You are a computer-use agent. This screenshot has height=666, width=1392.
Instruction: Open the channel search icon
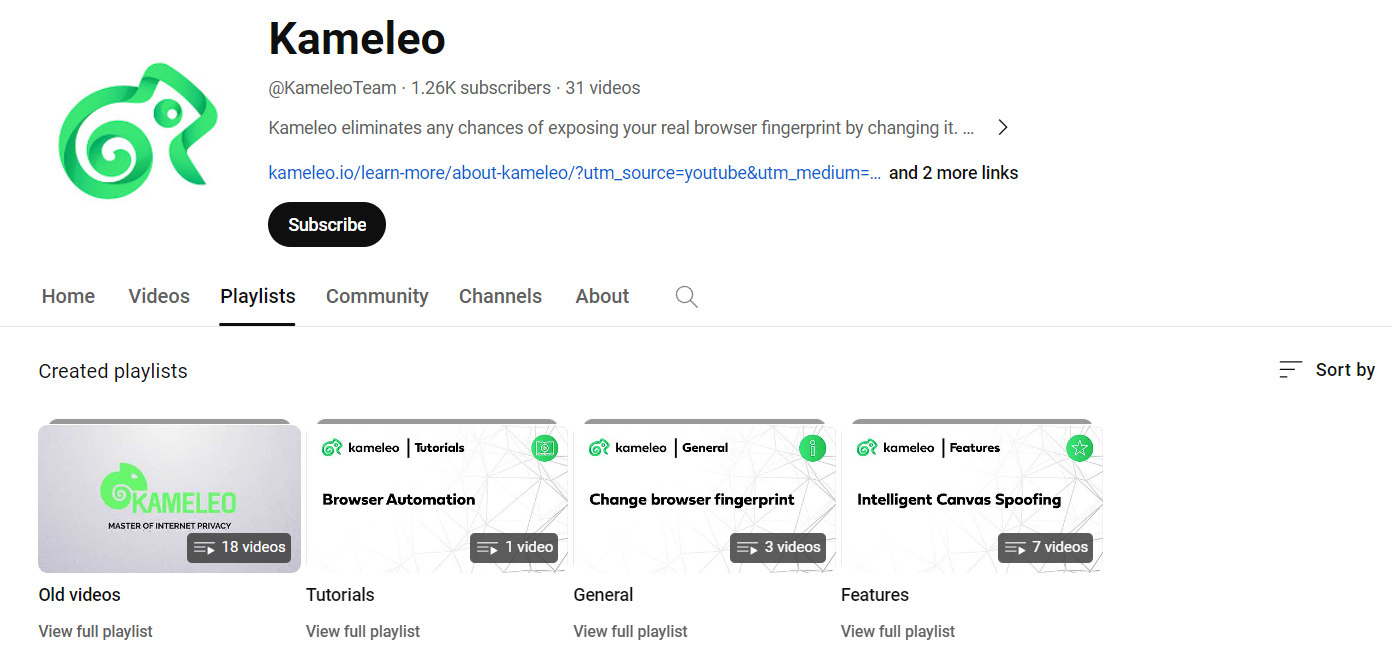pos(686,296)
